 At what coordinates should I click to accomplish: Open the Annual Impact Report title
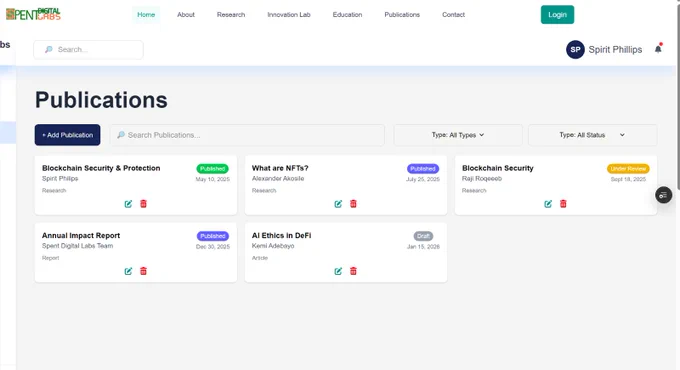pyautogui.click(x=81, y=236)
